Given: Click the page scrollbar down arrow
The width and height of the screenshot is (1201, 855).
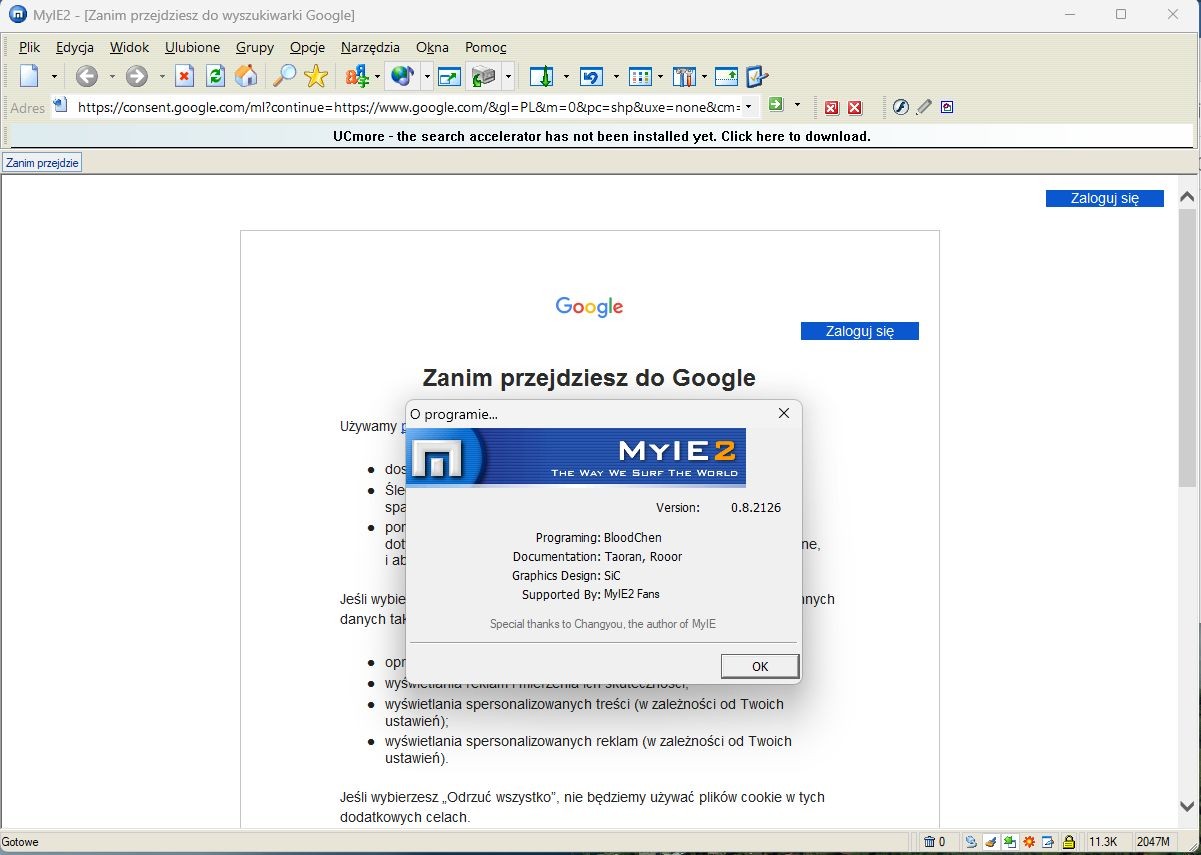Looking at the screenshot, I should 1187,807.
